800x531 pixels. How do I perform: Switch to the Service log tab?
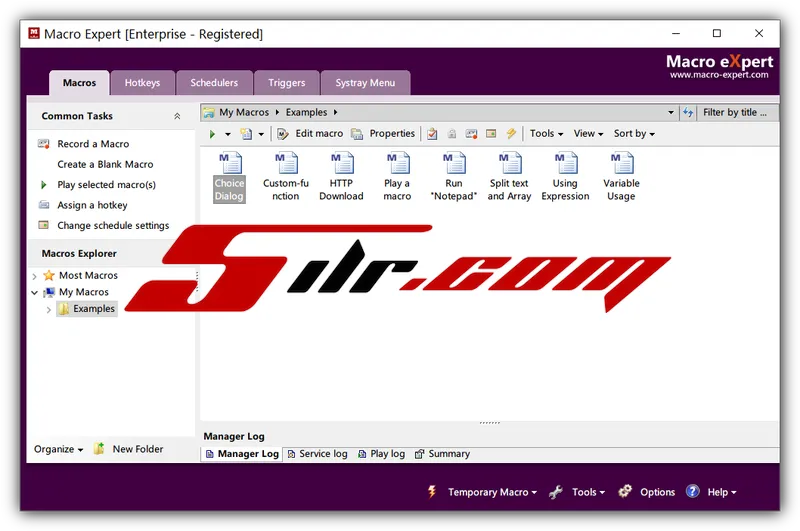(317, 454)
